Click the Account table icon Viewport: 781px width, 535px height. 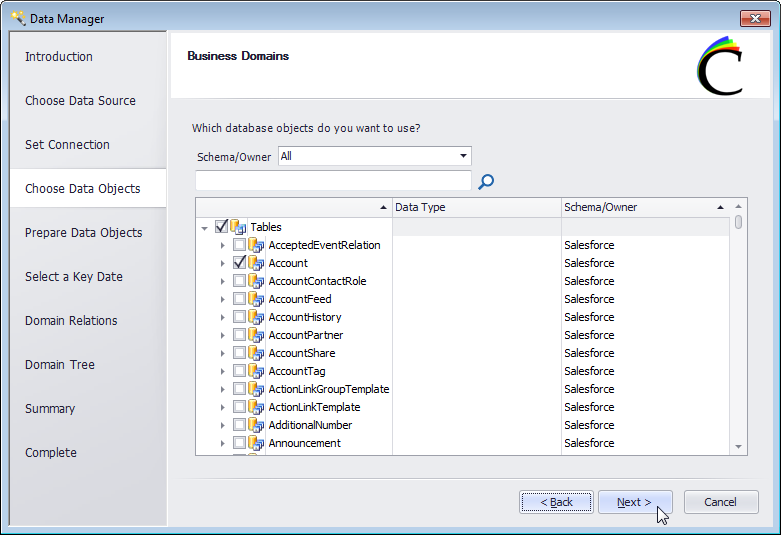click(x=257, y=263)
